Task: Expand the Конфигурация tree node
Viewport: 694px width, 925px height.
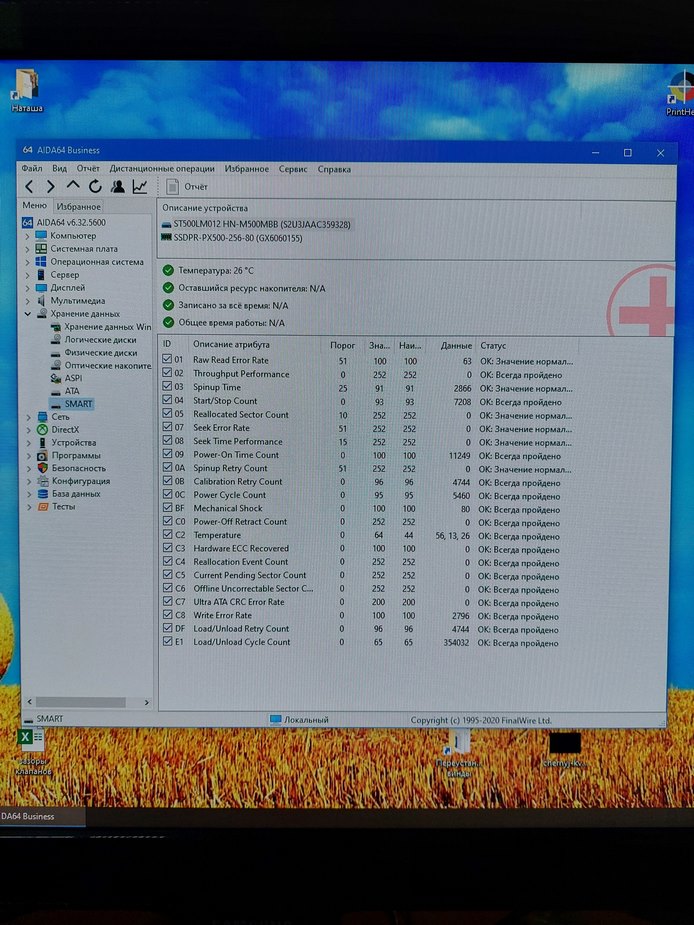Action: pyautogui.click(x=28, y=481)
